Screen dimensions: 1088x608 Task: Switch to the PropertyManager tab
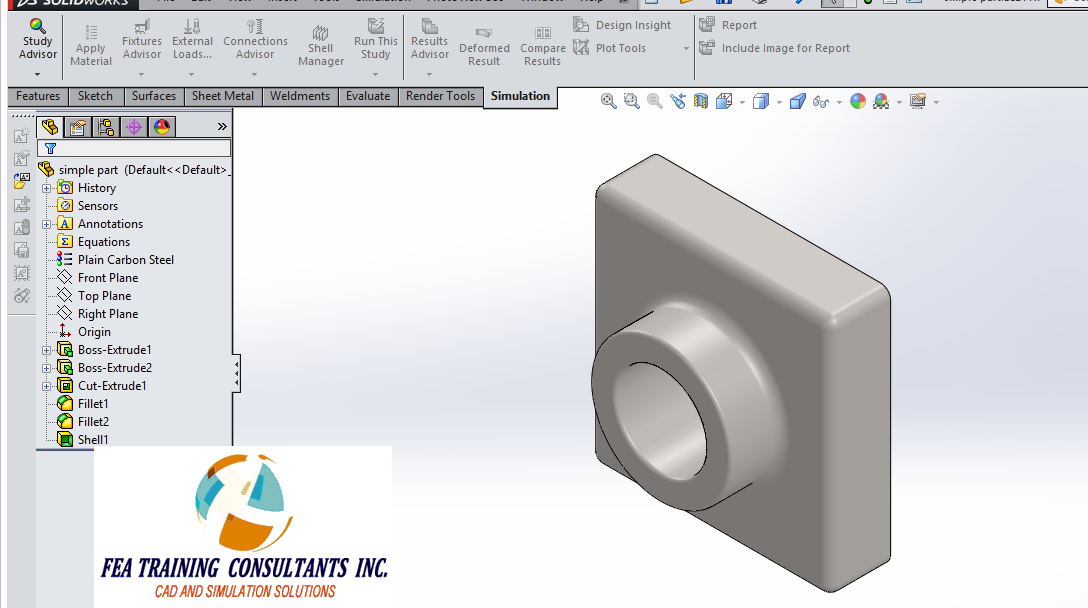coord(77,127)
